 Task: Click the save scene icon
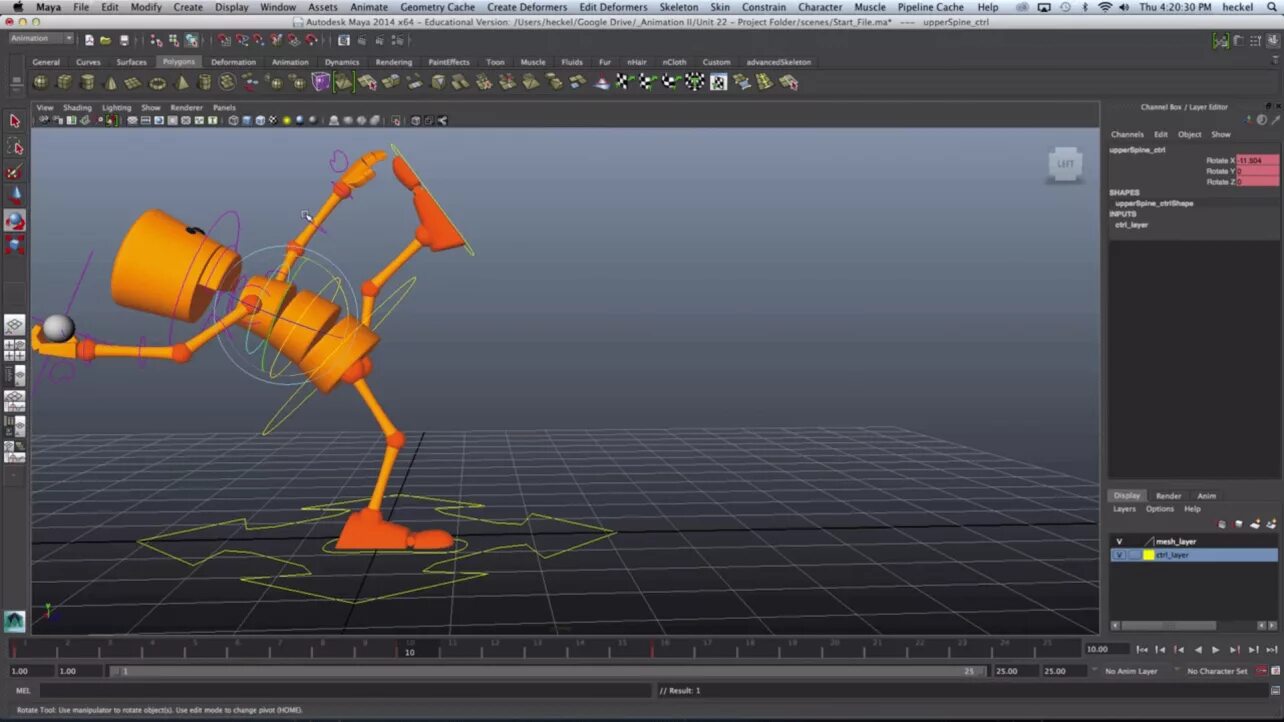pos(124,40)
